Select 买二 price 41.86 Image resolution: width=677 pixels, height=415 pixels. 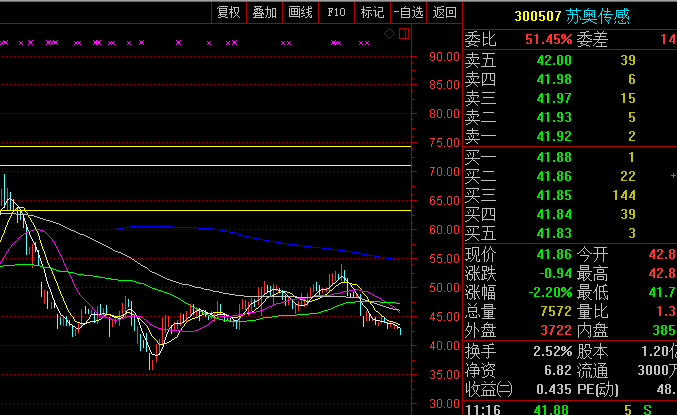click(554, 176)
